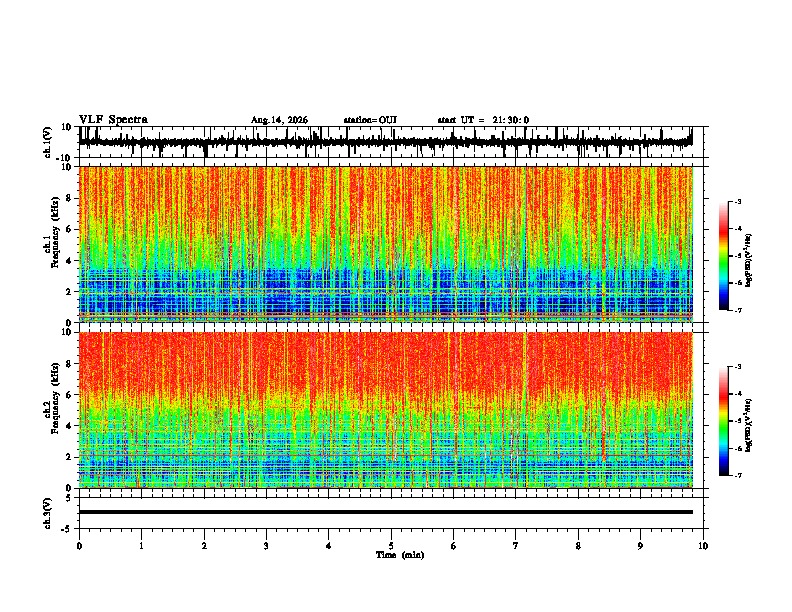
Task: Click the time axis tick label "9"
Action: point(640,546)
